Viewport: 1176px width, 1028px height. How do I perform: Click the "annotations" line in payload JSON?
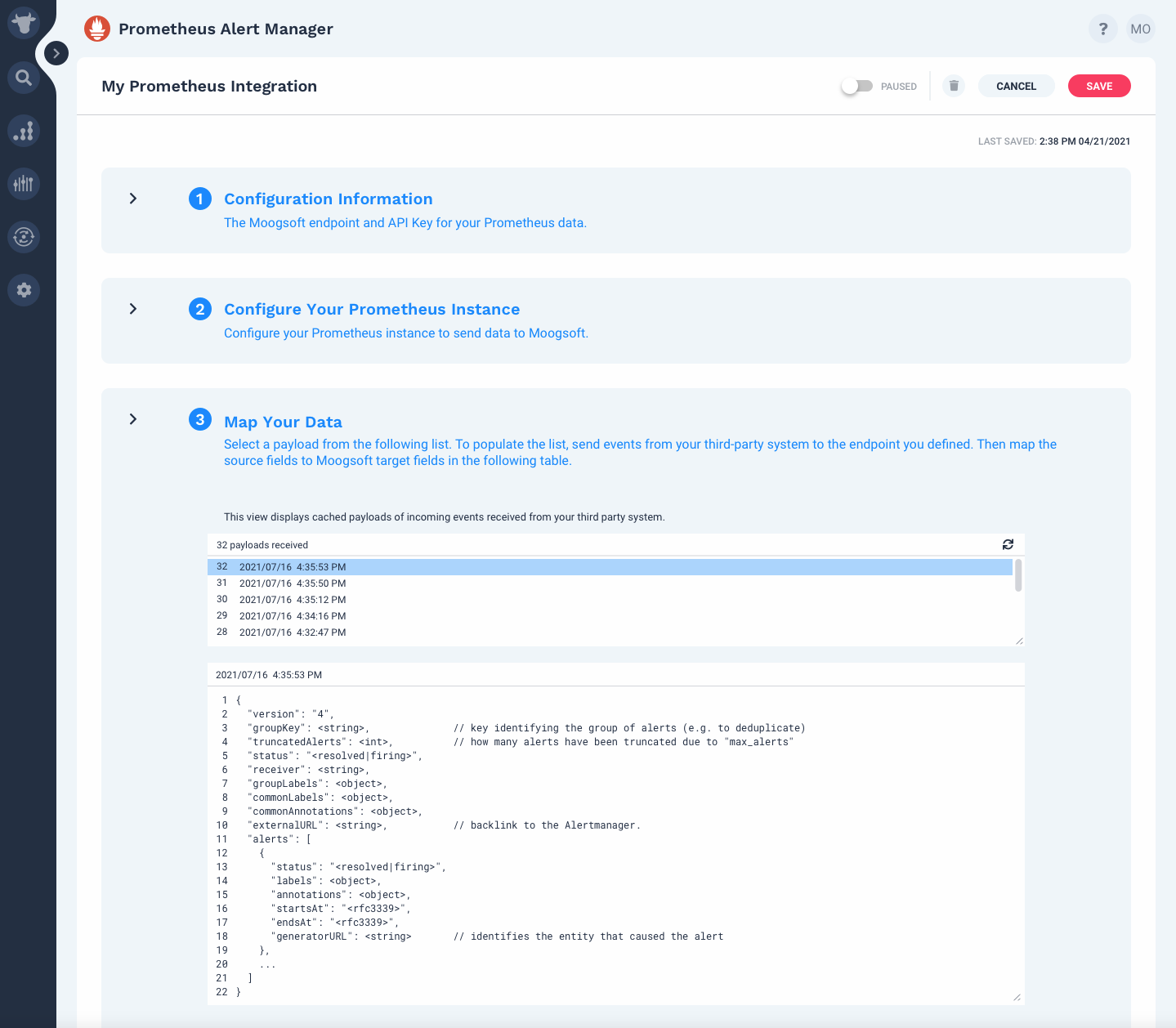pos(341,895)
